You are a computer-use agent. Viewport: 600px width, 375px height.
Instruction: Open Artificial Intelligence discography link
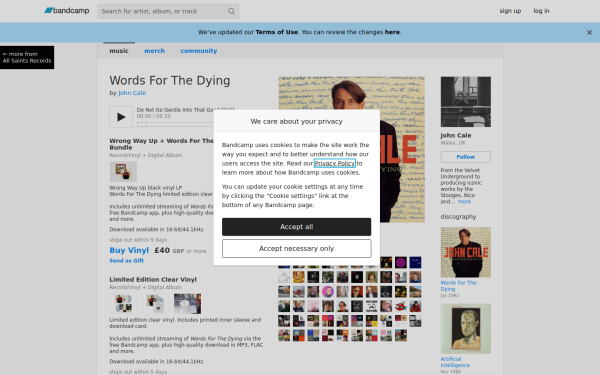click(455, 362)
